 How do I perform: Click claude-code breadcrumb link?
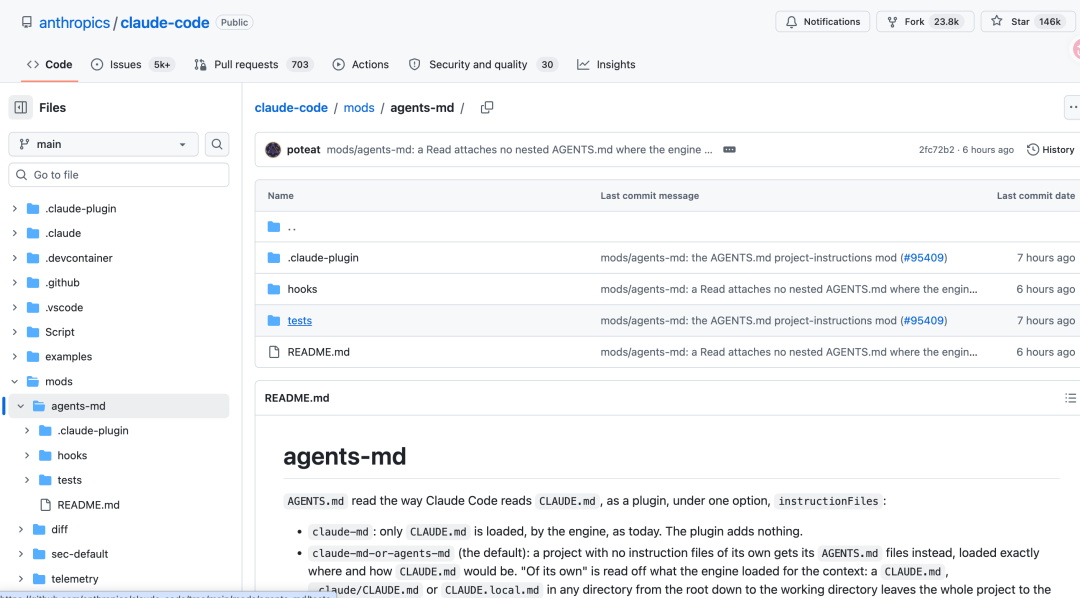(x=291, y=107)
